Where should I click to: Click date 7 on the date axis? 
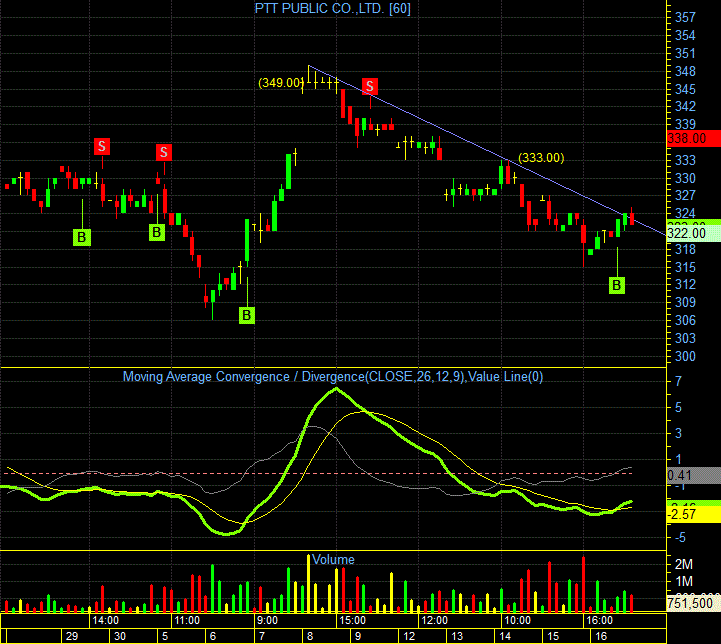point(262,636)
